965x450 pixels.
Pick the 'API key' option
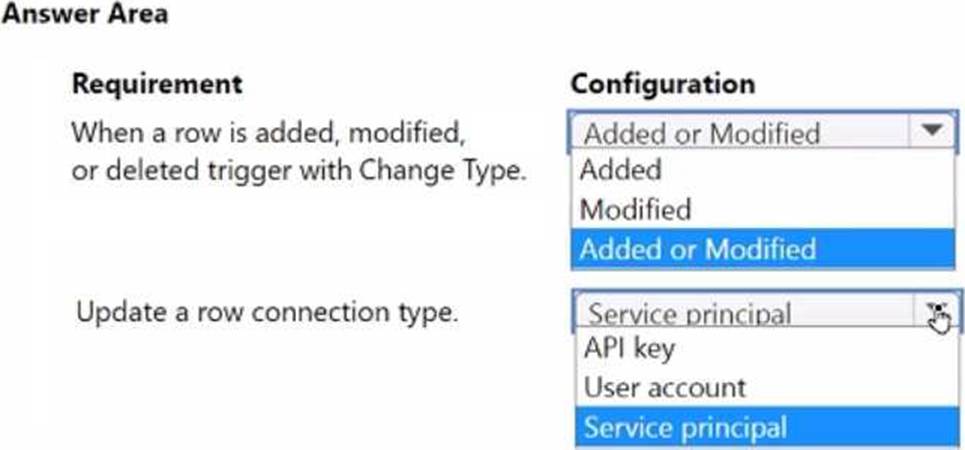pyautogui.click(x=629, y=349)
